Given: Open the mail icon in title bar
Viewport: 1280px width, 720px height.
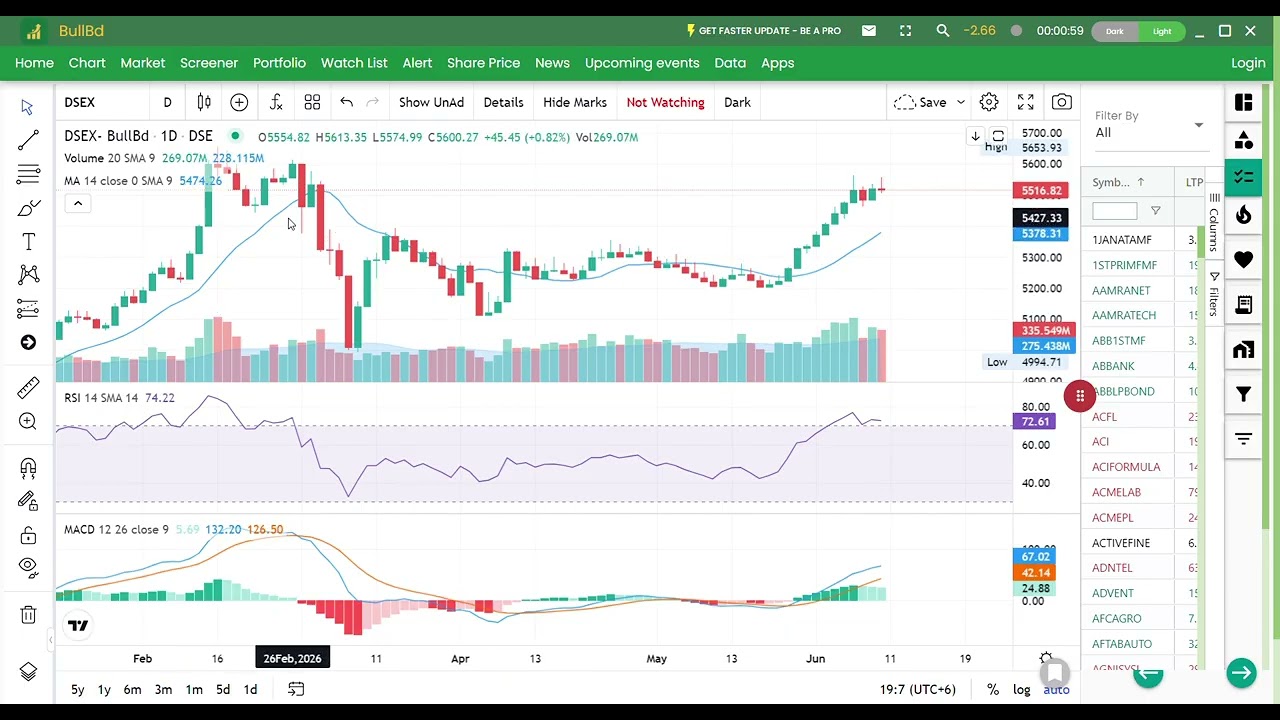Looking at the screenshot, I should coord(869,31).
